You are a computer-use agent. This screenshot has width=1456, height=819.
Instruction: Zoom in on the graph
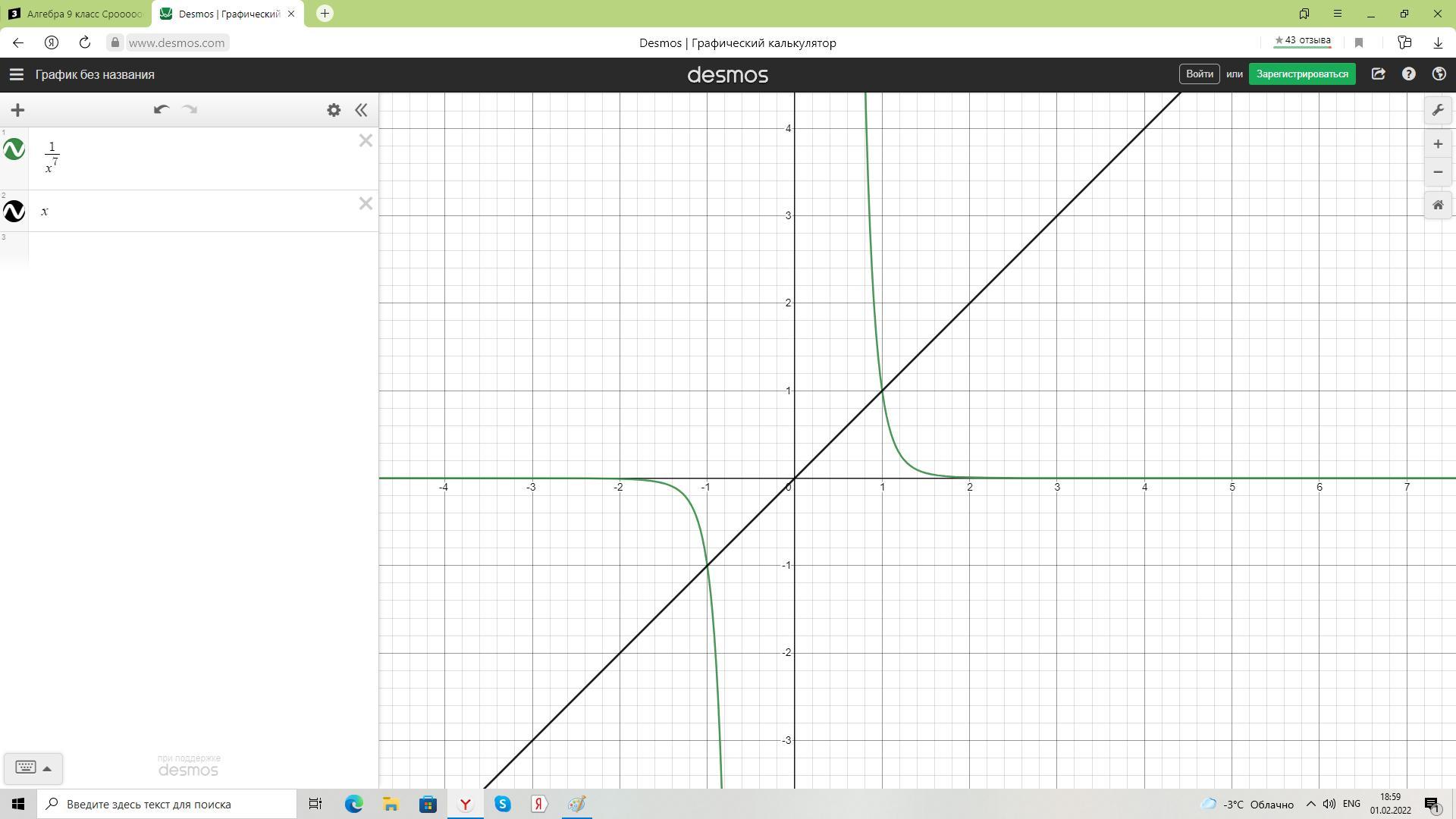click(1438, 144)
